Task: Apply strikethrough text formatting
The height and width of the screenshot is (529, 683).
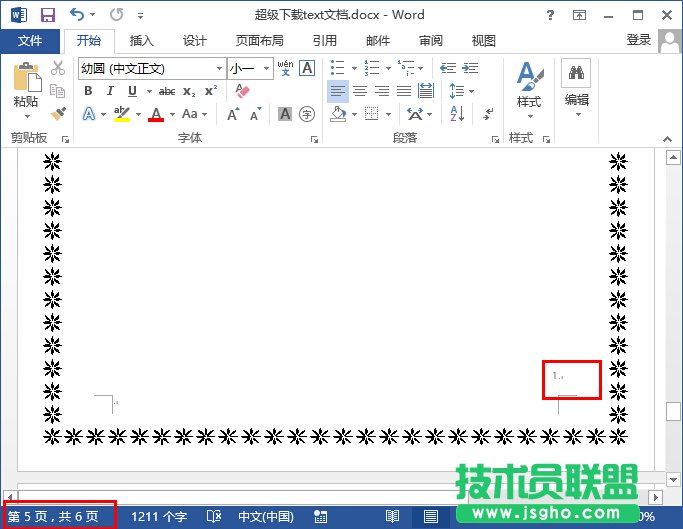Action: 167,91
